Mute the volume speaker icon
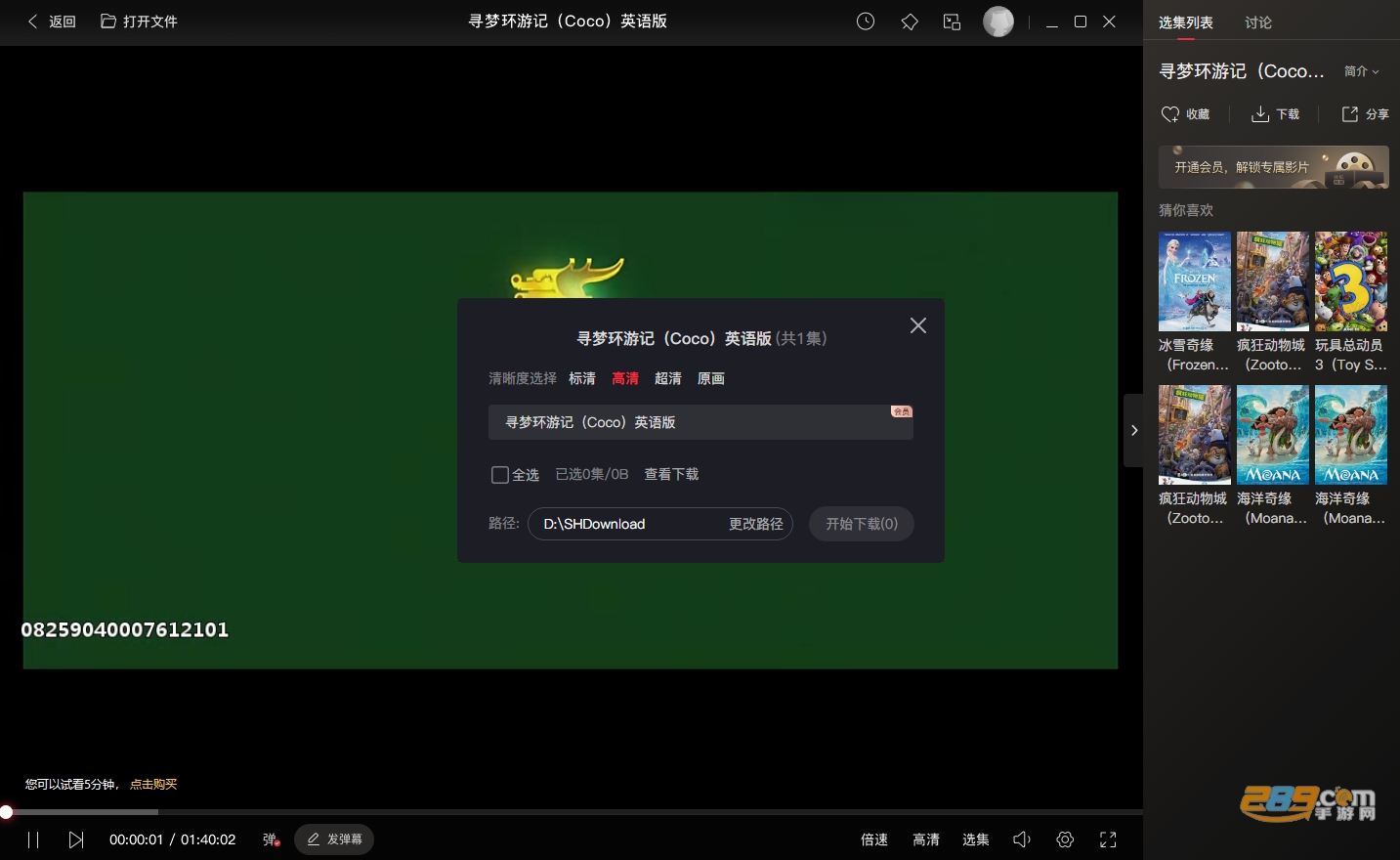The width and height of the screenshot is (1400, 860). click(1022, 839)
